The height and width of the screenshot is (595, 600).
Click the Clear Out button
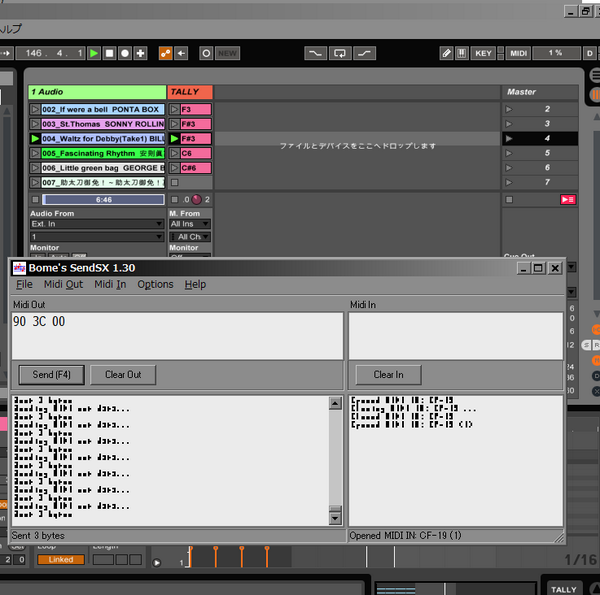click(123, 375)
